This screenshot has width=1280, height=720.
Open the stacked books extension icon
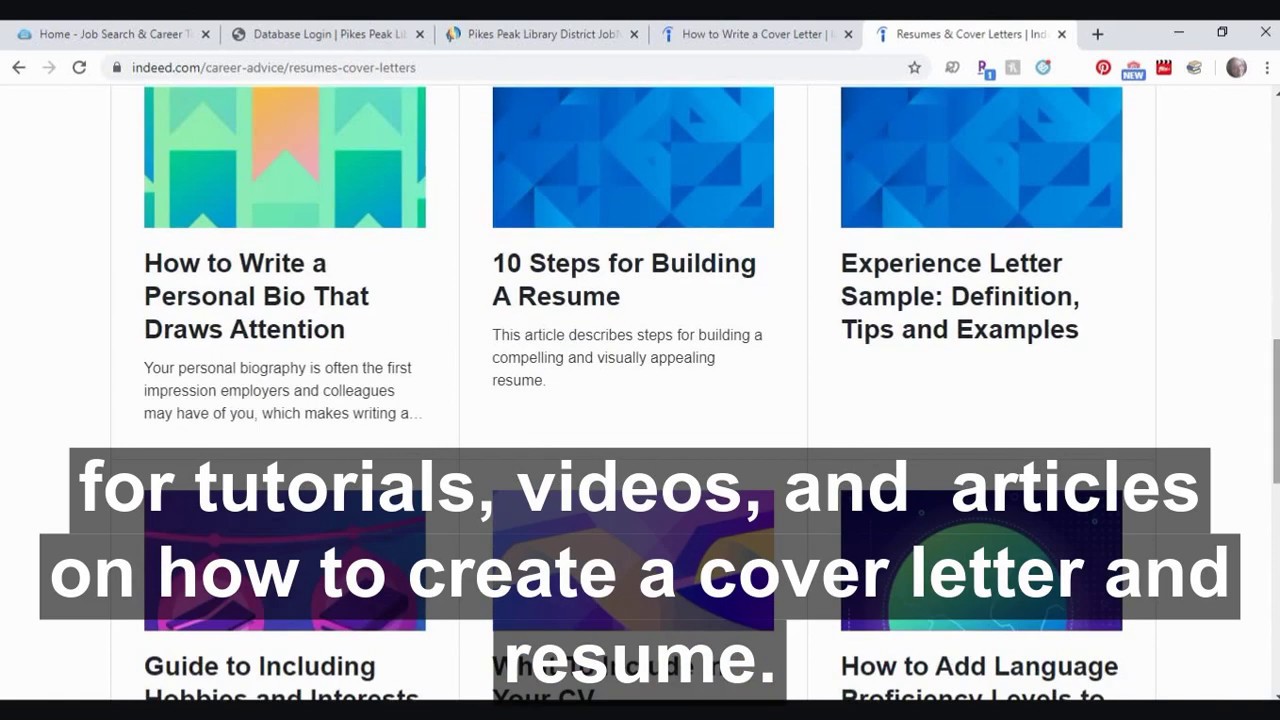coord(1194,67)
